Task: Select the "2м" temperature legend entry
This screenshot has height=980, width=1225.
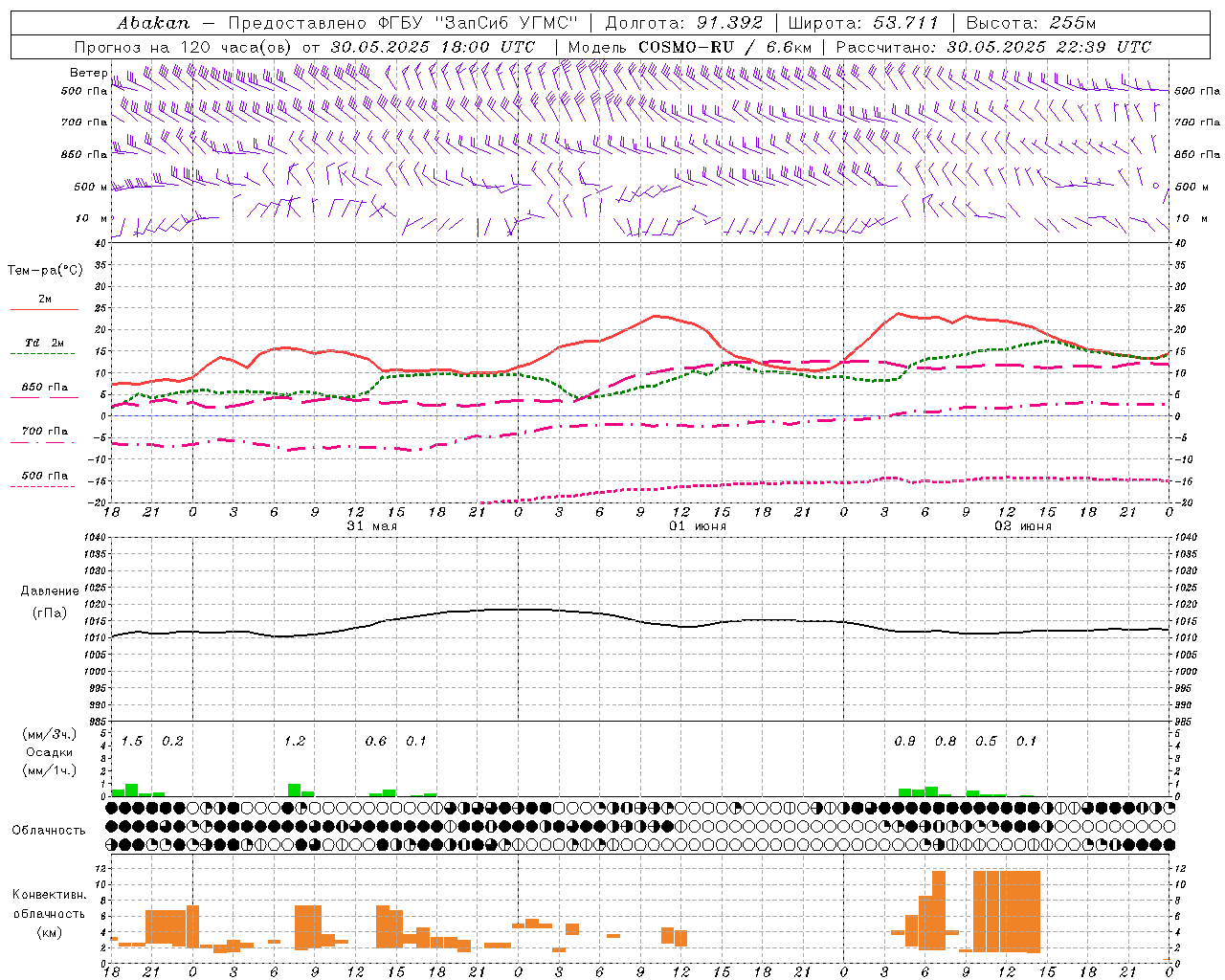Action: point(45,299)
